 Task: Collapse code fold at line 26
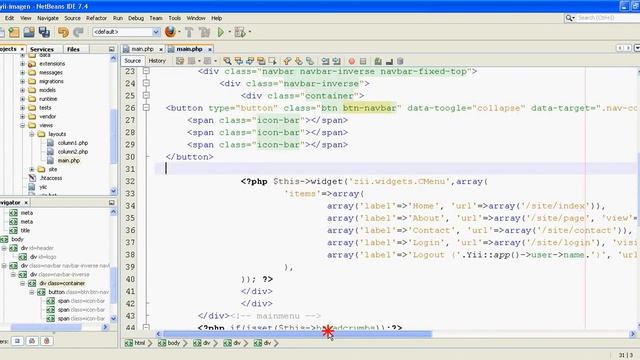pyautogui.click(x=146, y=108)
